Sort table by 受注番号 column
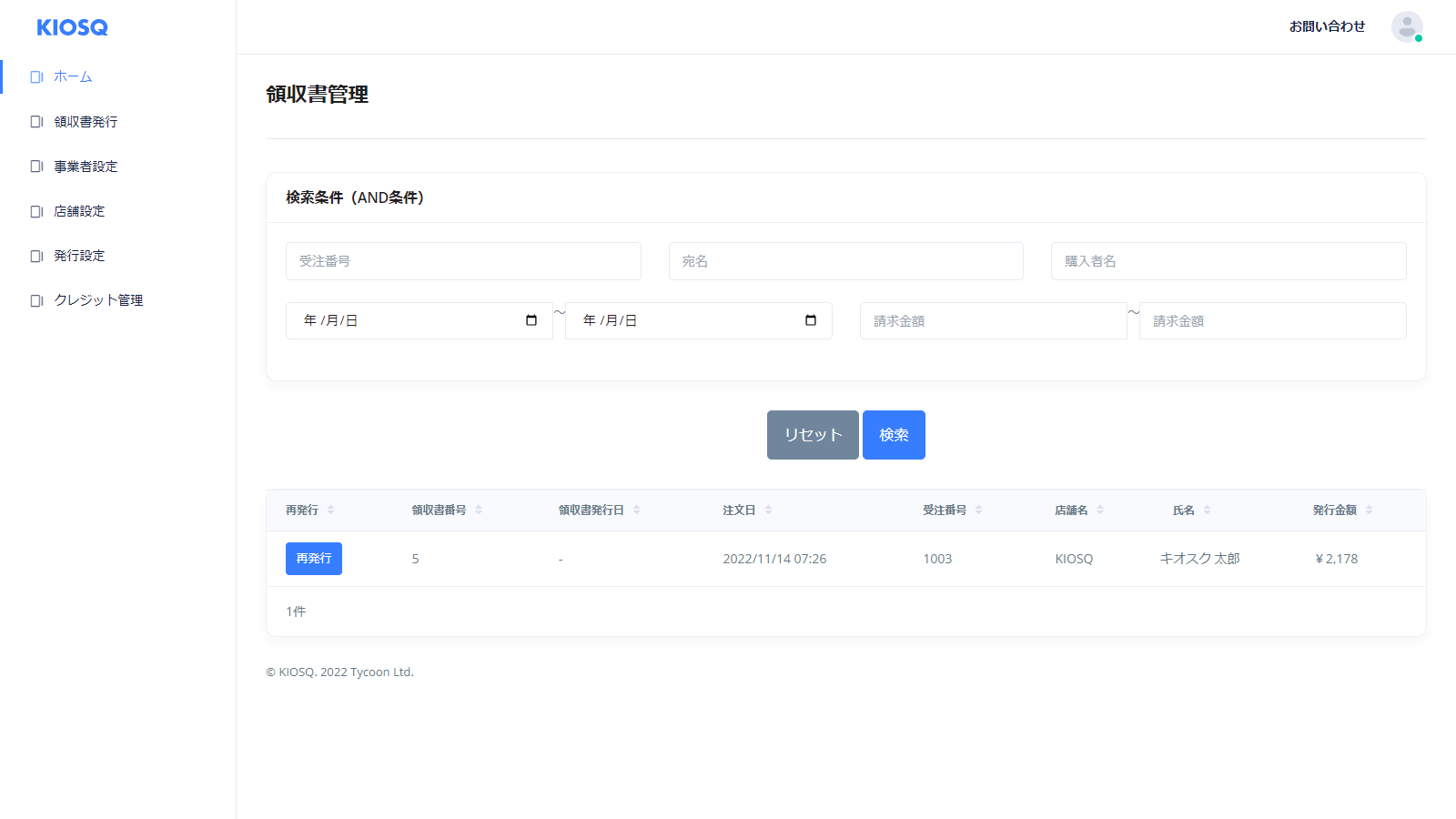This screenshot has height=819, width=1456. click(978, 511)
